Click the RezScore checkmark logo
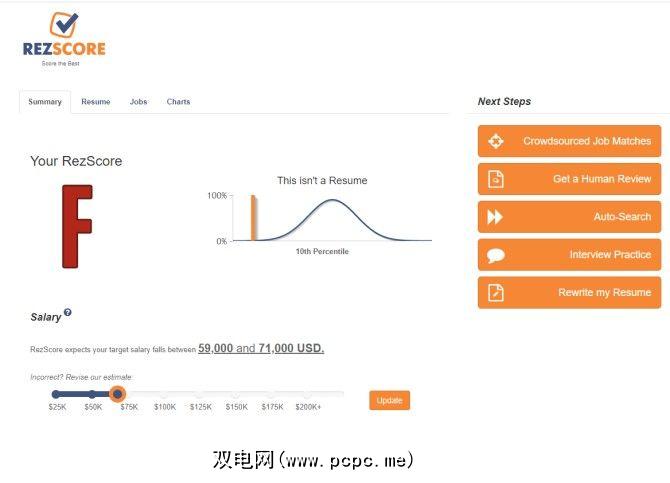 click(64, 24)
